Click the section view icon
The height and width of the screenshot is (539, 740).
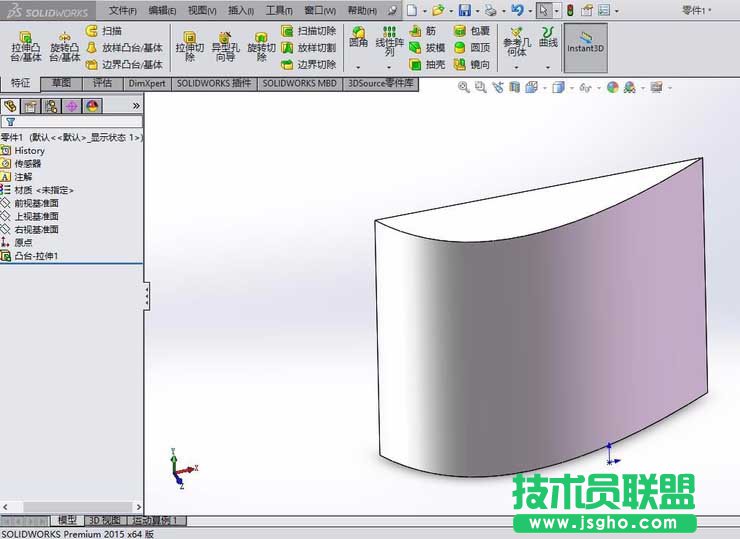[x=515, y=87]
